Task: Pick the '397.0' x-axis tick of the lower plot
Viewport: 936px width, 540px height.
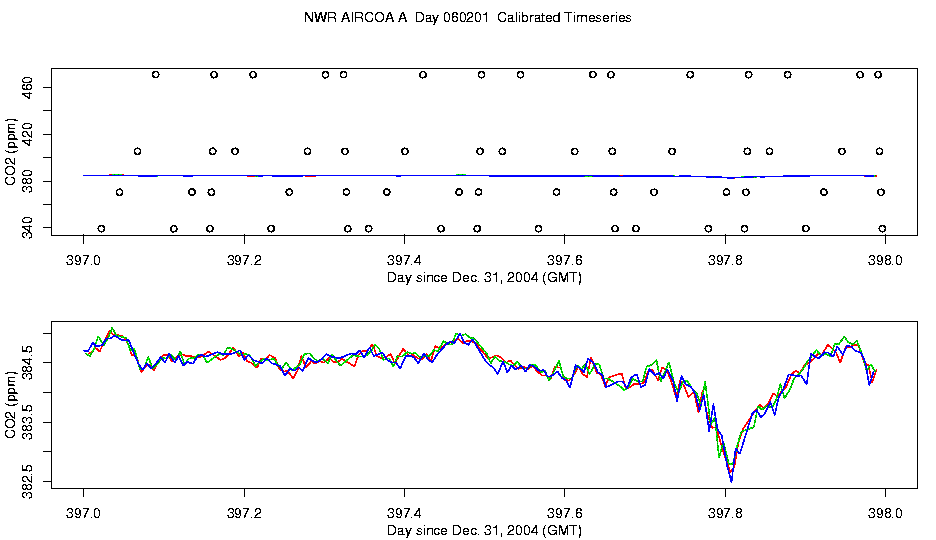Action: pyautogui.click(x=84, y=513)
